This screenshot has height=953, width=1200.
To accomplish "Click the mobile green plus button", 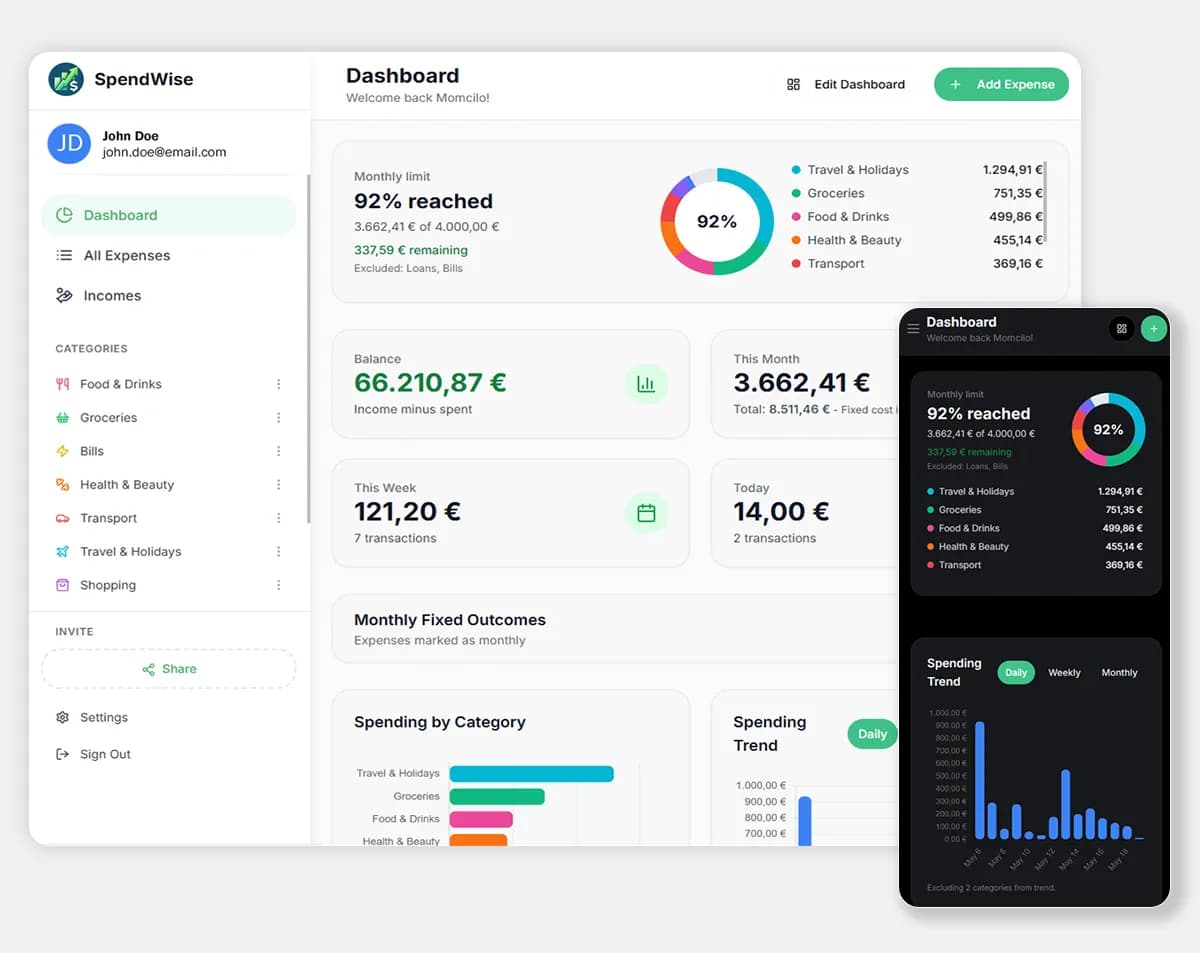I will (1154, 328).
